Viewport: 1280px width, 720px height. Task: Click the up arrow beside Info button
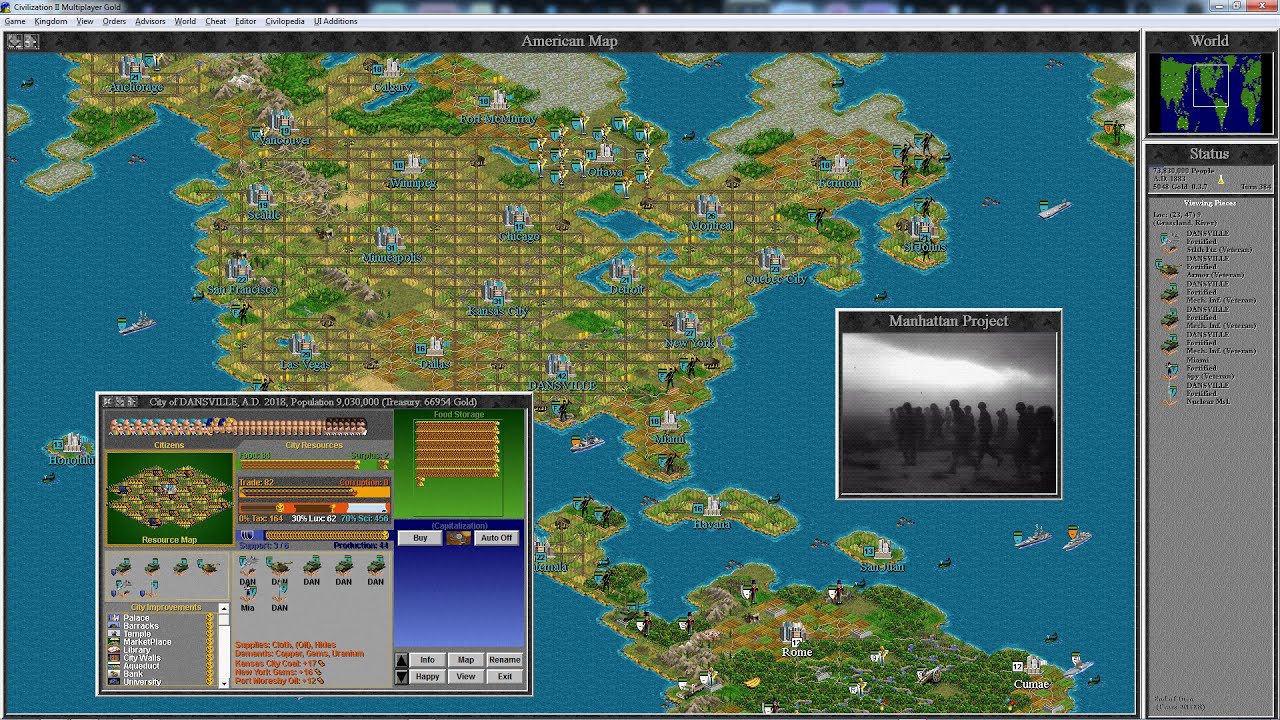(402, 660)
